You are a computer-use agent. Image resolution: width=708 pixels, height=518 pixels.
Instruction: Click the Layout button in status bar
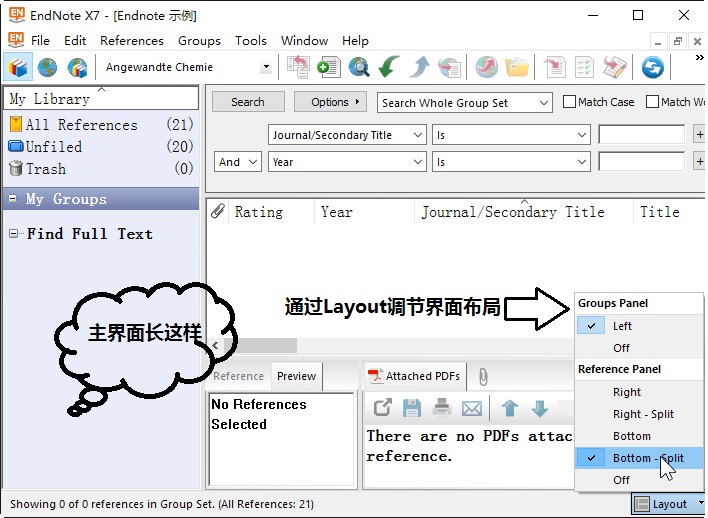(x=667, y=504)
